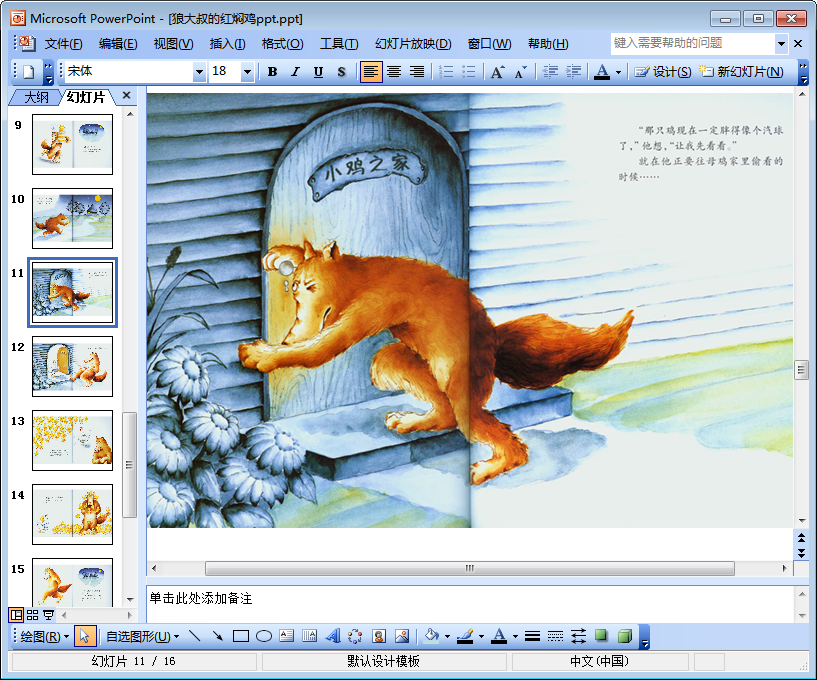This screenshot has width=817, height=680.
Task: Apply font color from formatting toolbar
Action: tap(602, 72)
